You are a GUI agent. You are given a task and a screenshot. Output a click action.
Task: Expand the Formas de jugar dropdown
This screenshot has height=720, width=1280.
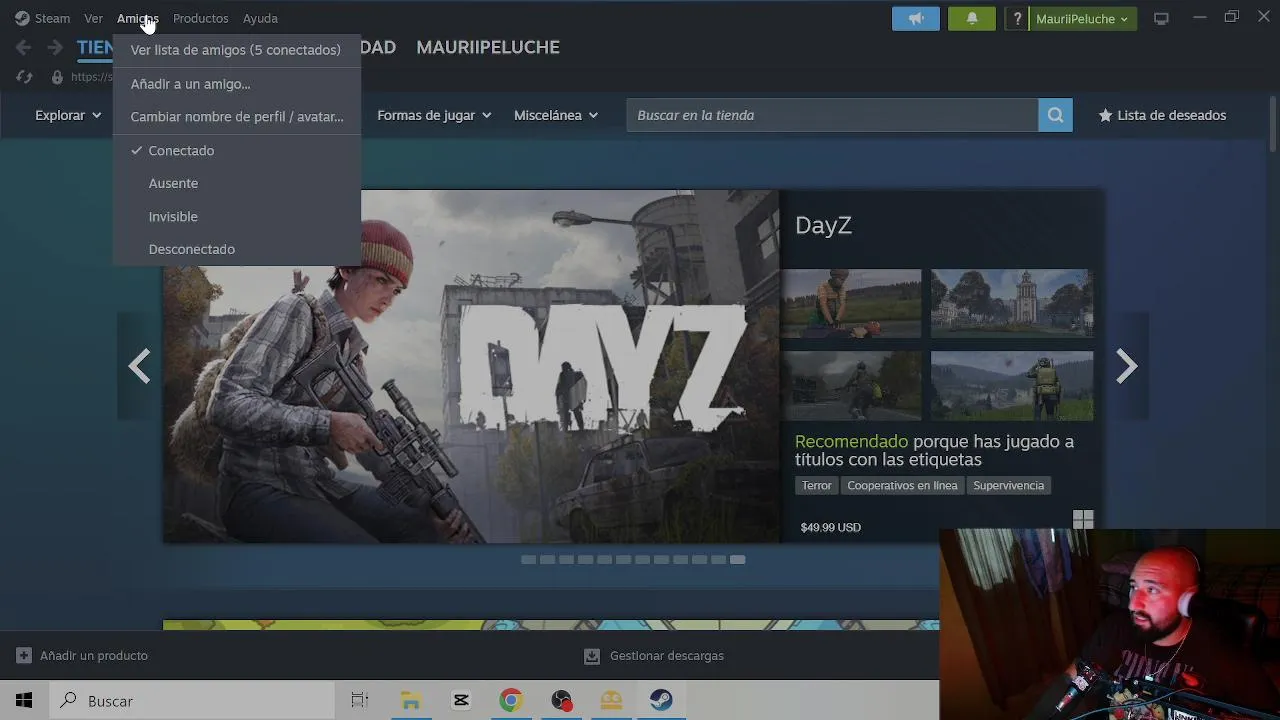click(434, 115)
